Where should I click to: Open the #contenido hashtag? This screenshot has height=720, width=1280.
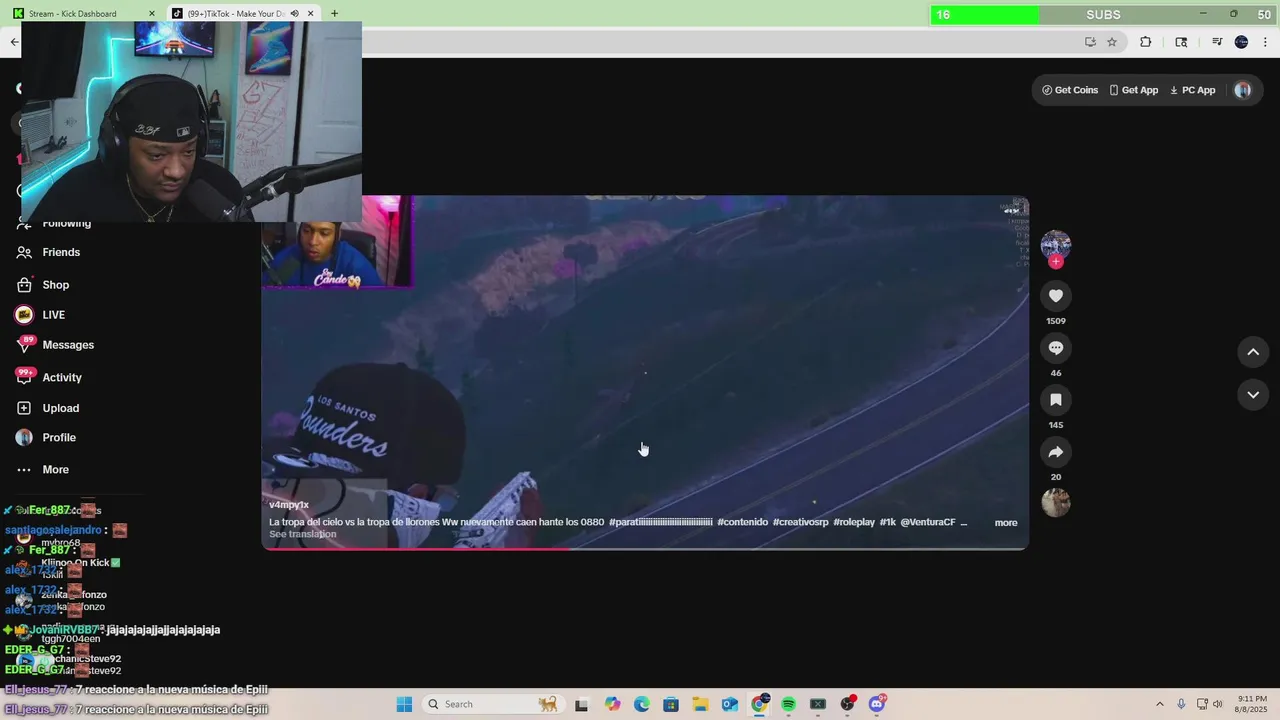742,522
